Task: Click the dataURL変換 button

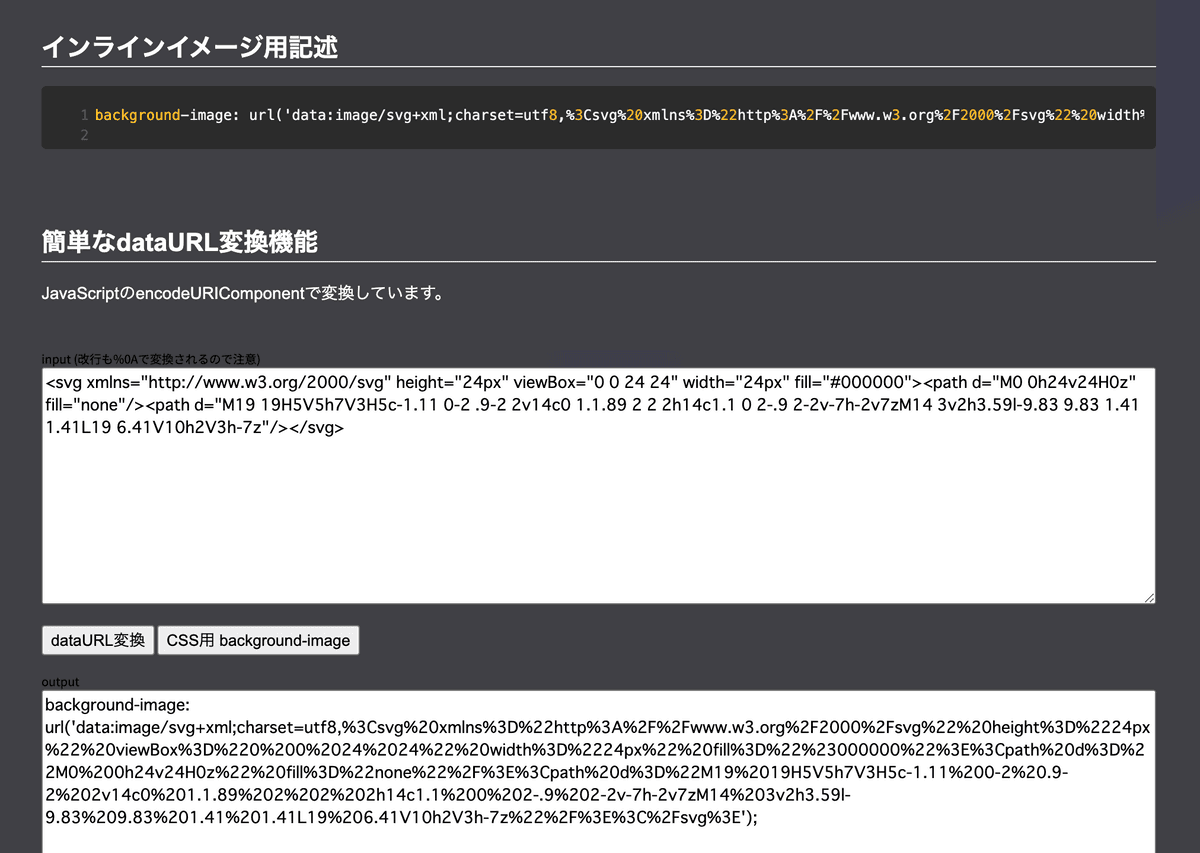Action: 98,640
